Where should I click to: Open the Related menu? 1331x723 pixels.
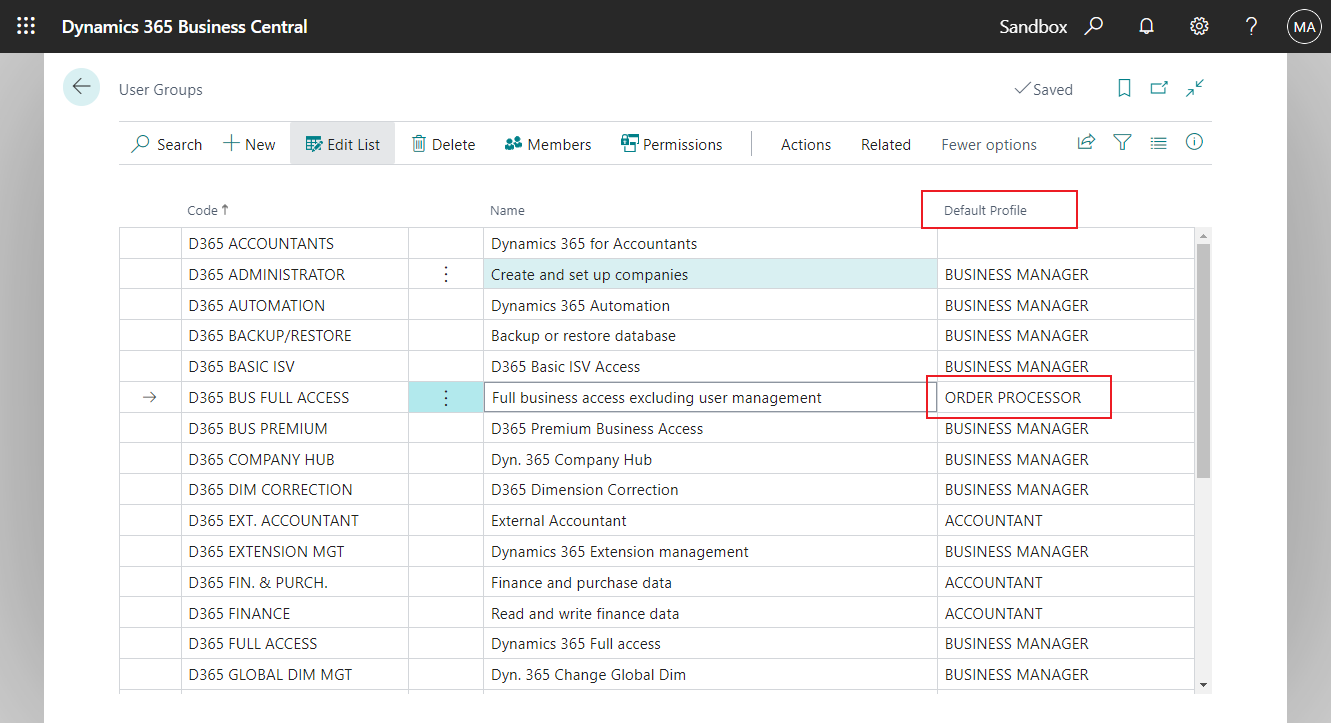pos(885,144)
